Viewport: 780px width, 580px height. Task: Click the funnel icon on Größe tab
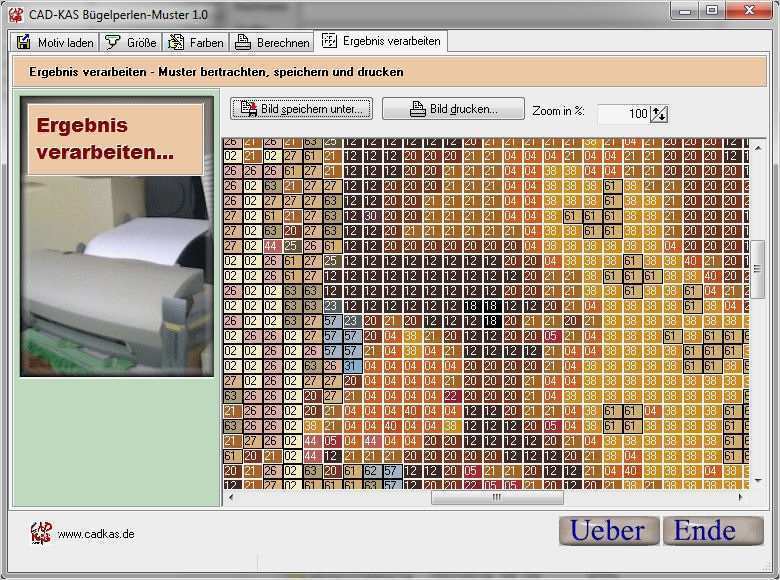(x=112, y=42)
